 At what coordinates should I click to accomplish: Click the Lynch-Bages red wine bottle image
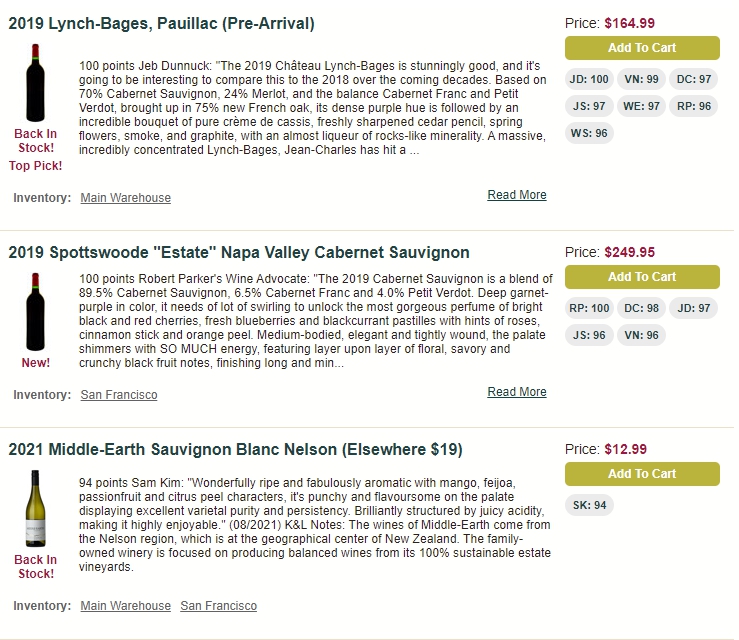pyautogui.click(x=35, y=83)
